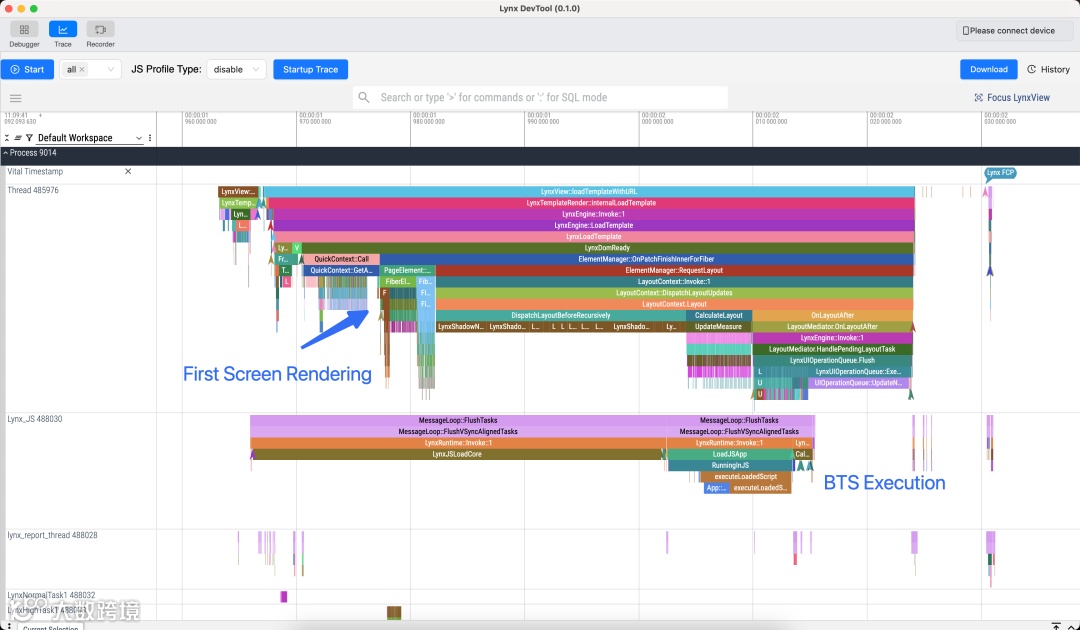
Task: Start trace recording
Action: click(x=28, y=70)
